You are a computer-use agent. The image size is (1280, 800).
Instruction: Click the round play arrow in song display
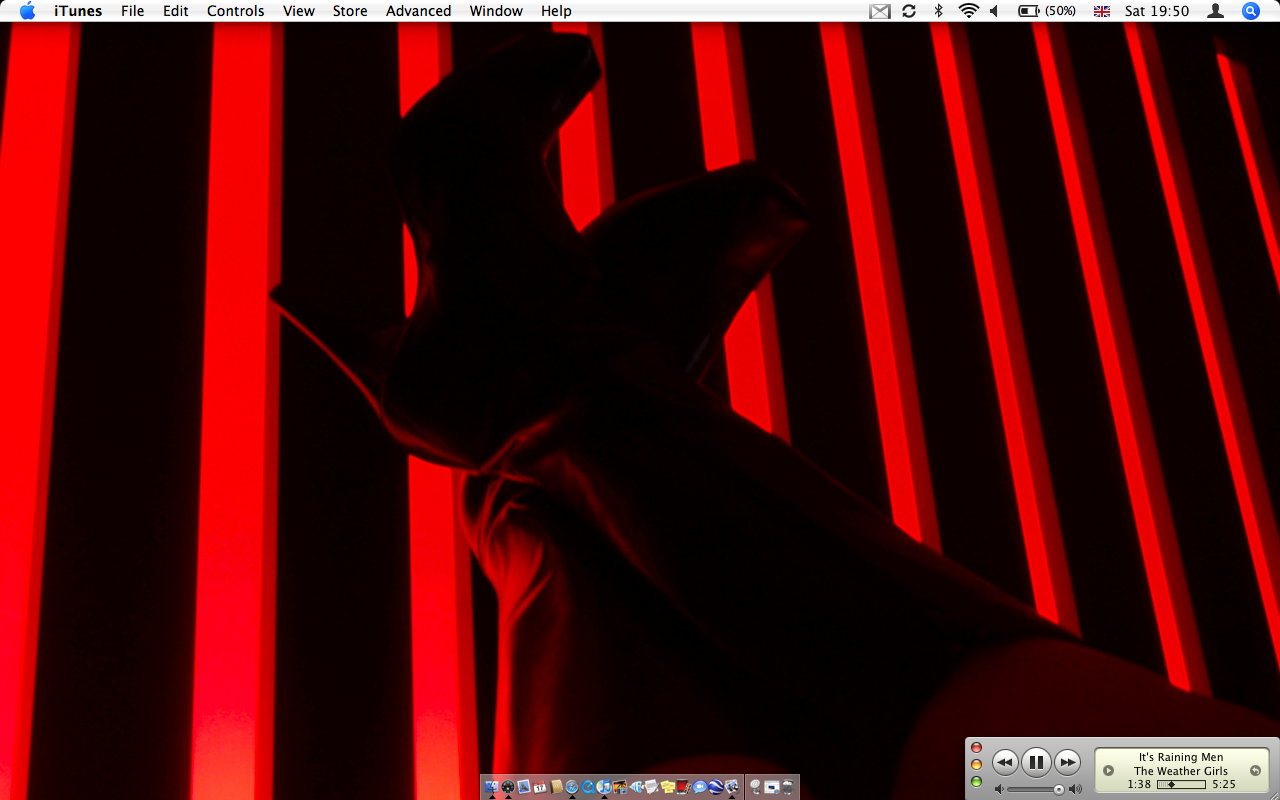pyautogui.click(x=1108, y=771)
